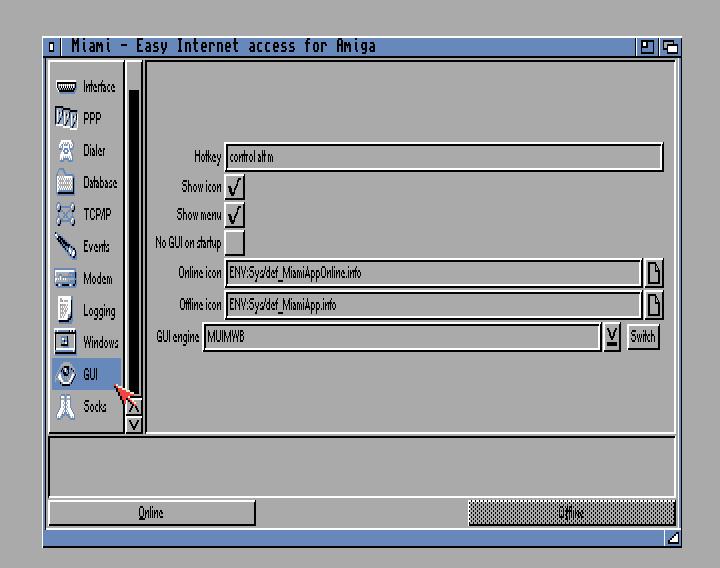Select the Socks icon in sidebar
The height and width of the screenshot is (568, 720).
[x=66, y=407]
